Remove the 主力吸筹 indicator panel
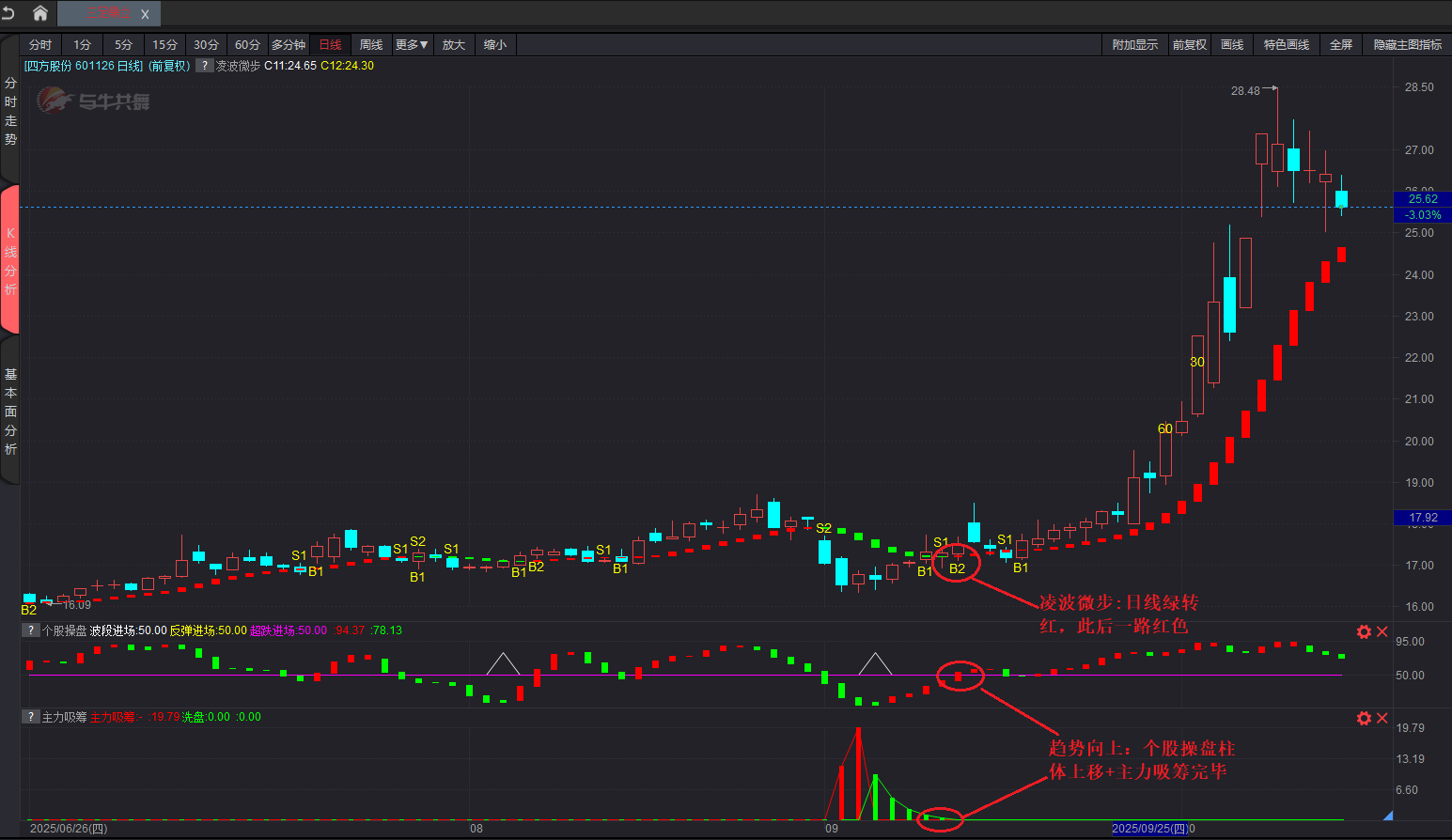This screenshot has width=1452, height=840. (x=1382, y=718)
